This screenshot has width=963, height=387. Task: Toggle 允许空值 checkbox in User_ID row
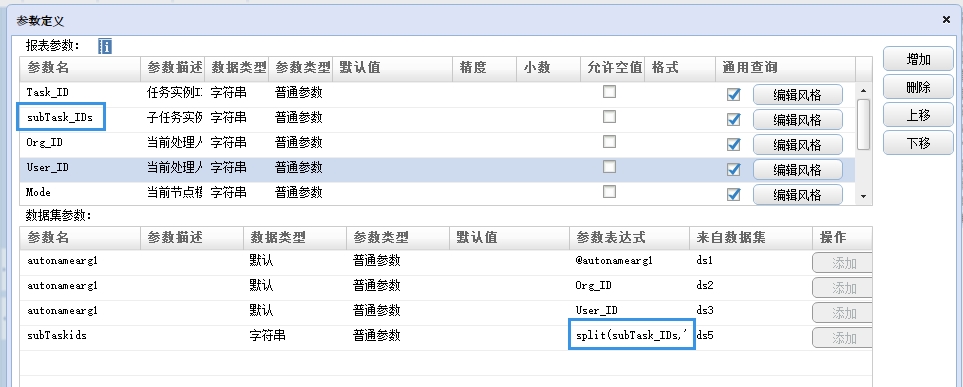(609, 167)
